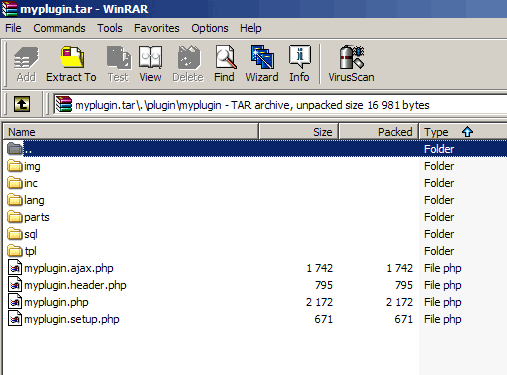This screenshot has height=375, width=507.
Task: Select the inc folder name
Action: point(31,183)
